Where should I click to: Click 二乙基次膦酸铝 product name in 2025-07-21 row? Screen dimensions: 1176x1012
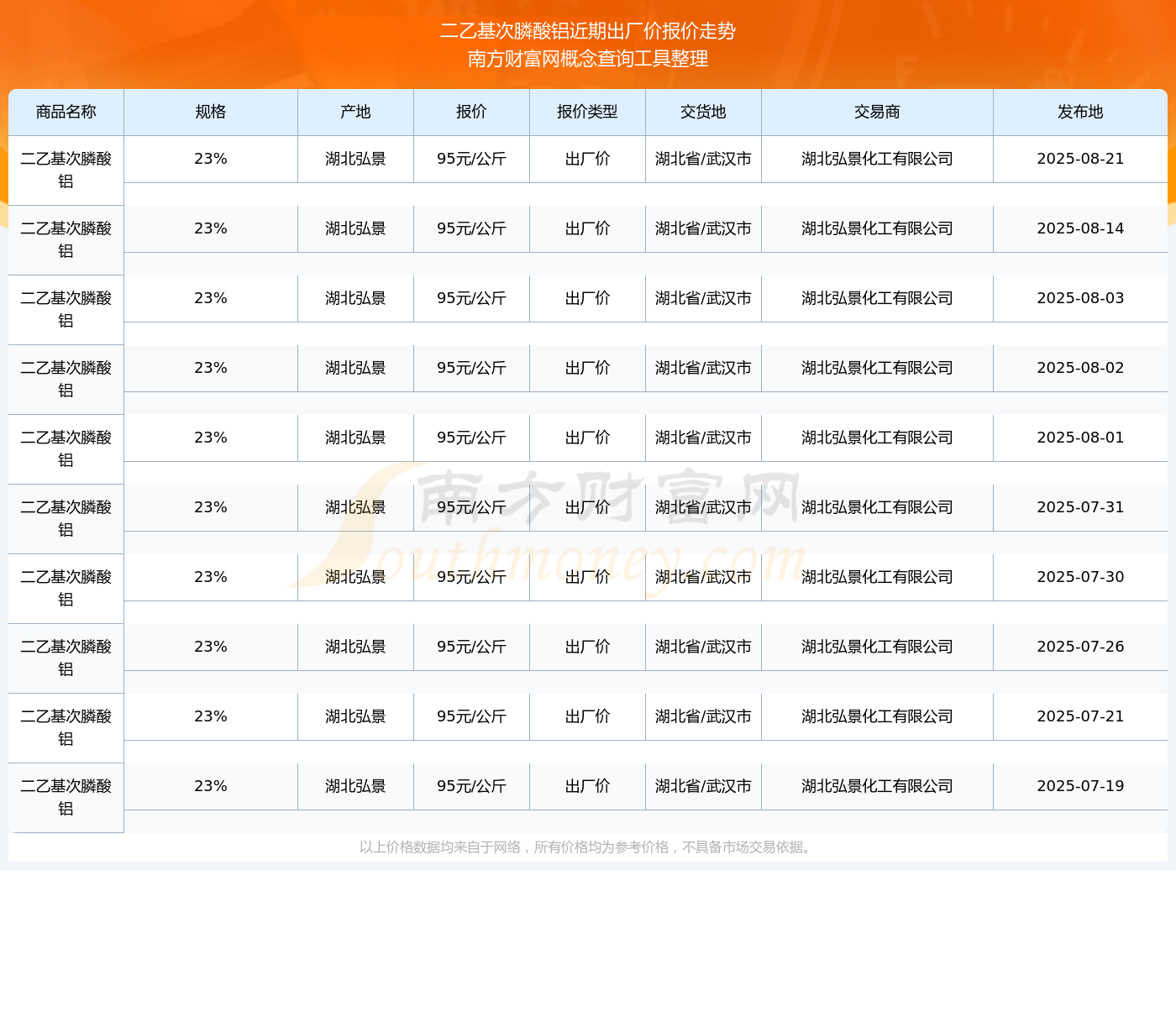tap(66, 727)
